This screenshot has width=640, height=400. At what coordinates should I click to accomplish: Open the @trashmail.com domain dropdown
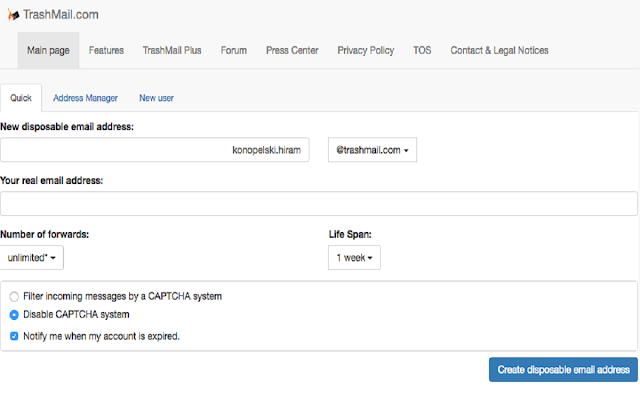point(372,150)
